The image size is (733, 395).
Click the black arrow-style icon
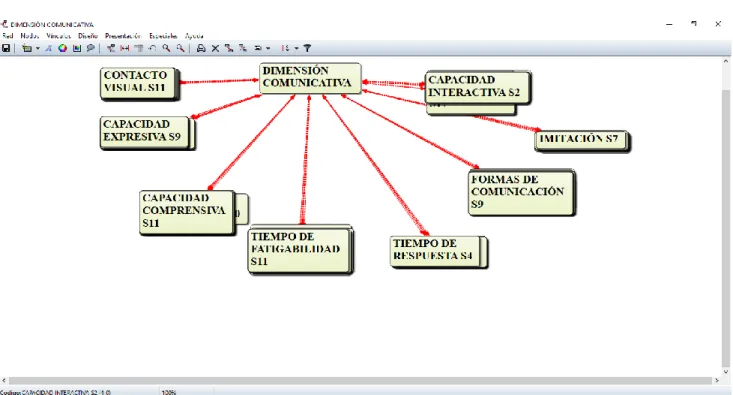258,48
